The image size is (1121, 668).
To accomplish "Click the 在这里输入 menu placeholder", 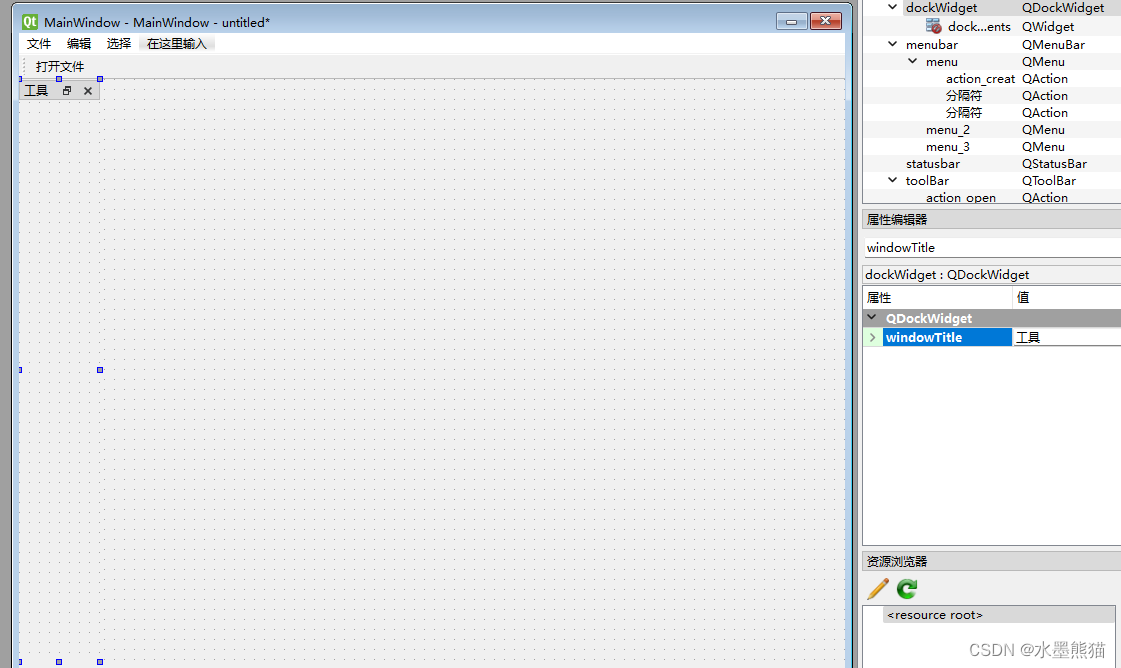I will (177, 44).
